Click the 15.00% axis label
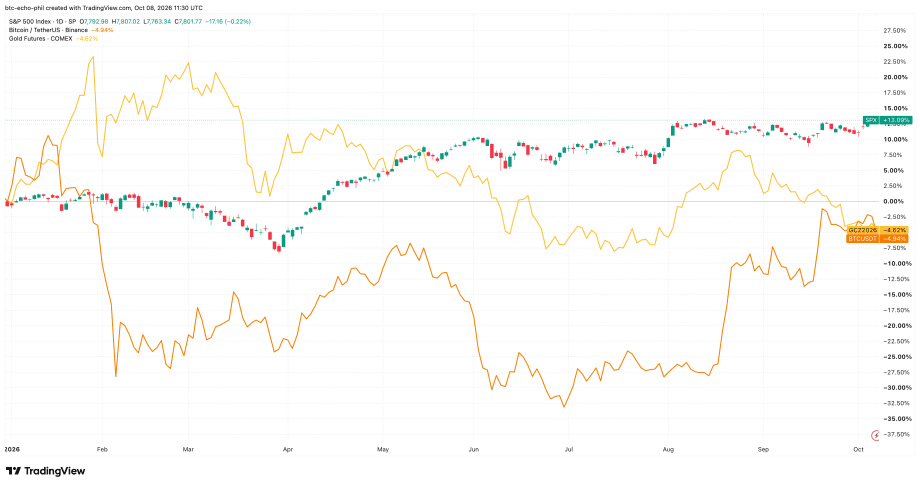The image size is (920, 486). [894, 108]
